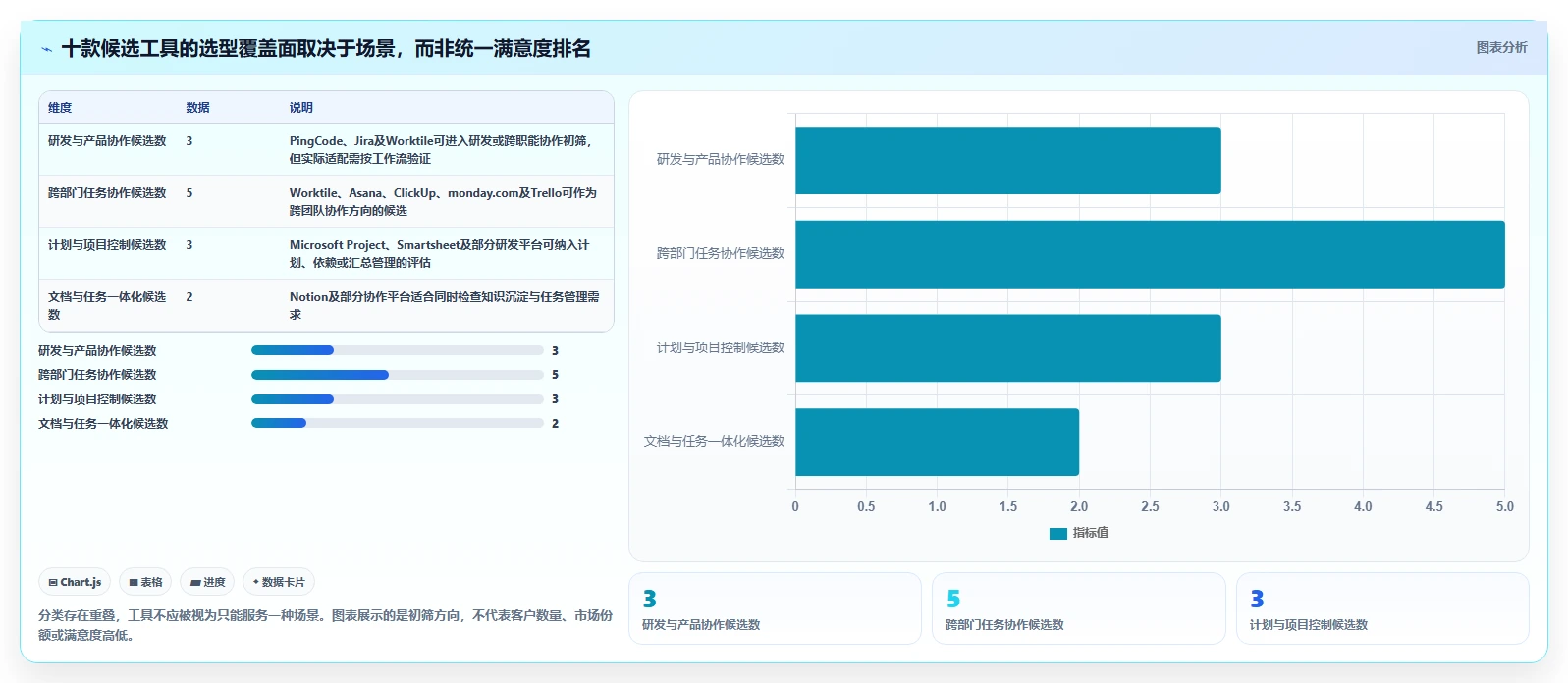The height and width of the screenshot is (683, 1568).
Task: Toggle the 指标值 legend swatch
Action: coord(1057,534)
